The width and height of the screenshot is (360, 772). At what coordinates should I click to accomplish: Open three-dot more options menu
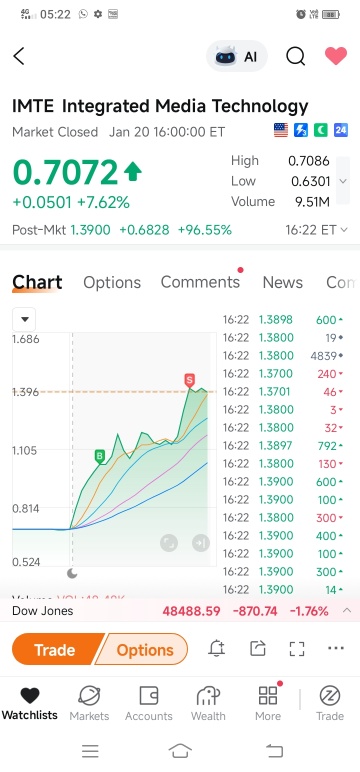point(336,648)
